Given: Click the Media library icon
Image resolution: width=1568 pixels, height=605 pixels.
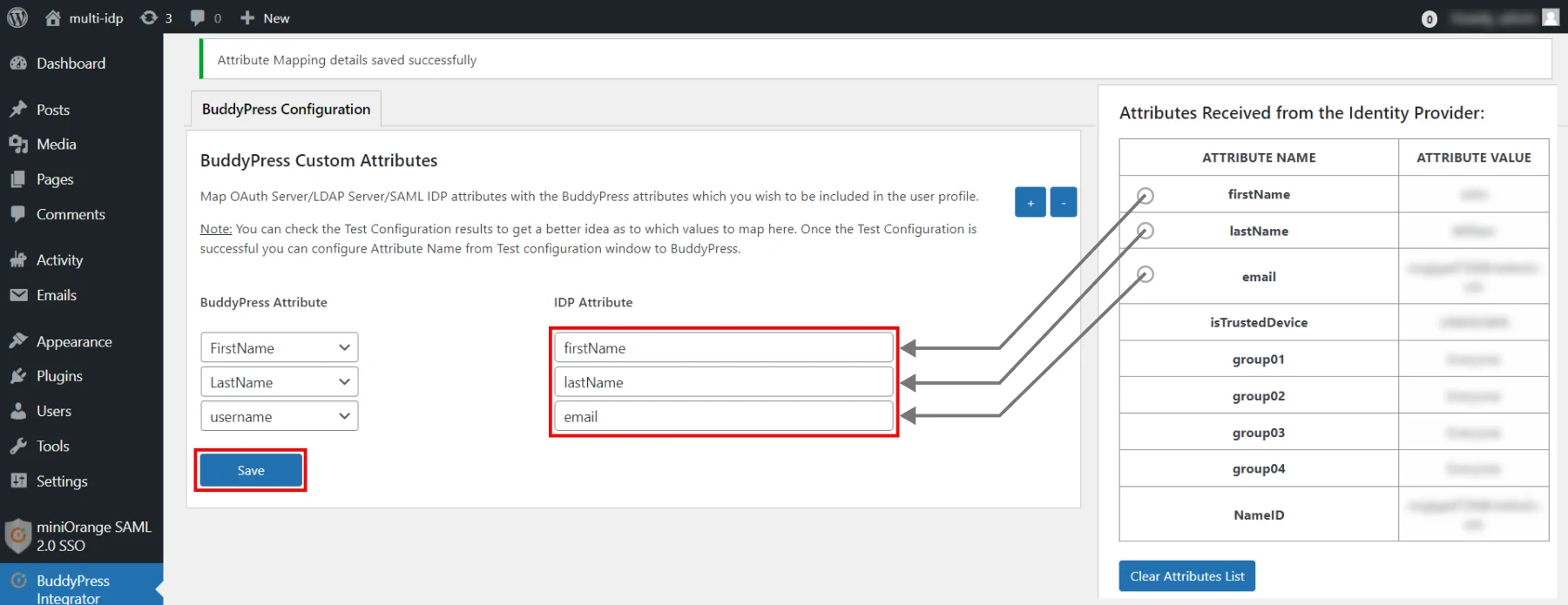Looking at the screenshot, I should (18, 145).
